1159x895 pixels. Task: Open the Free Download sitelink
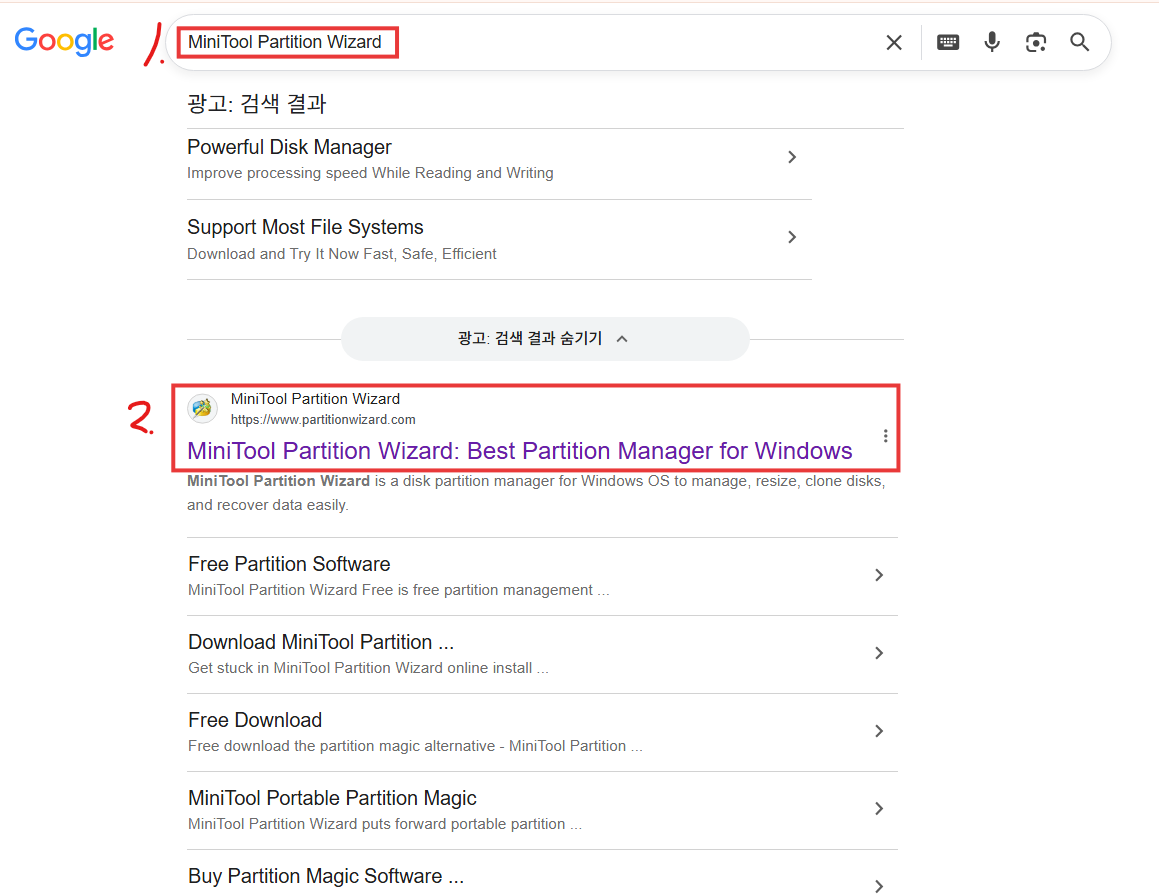(x=255, y=720)
